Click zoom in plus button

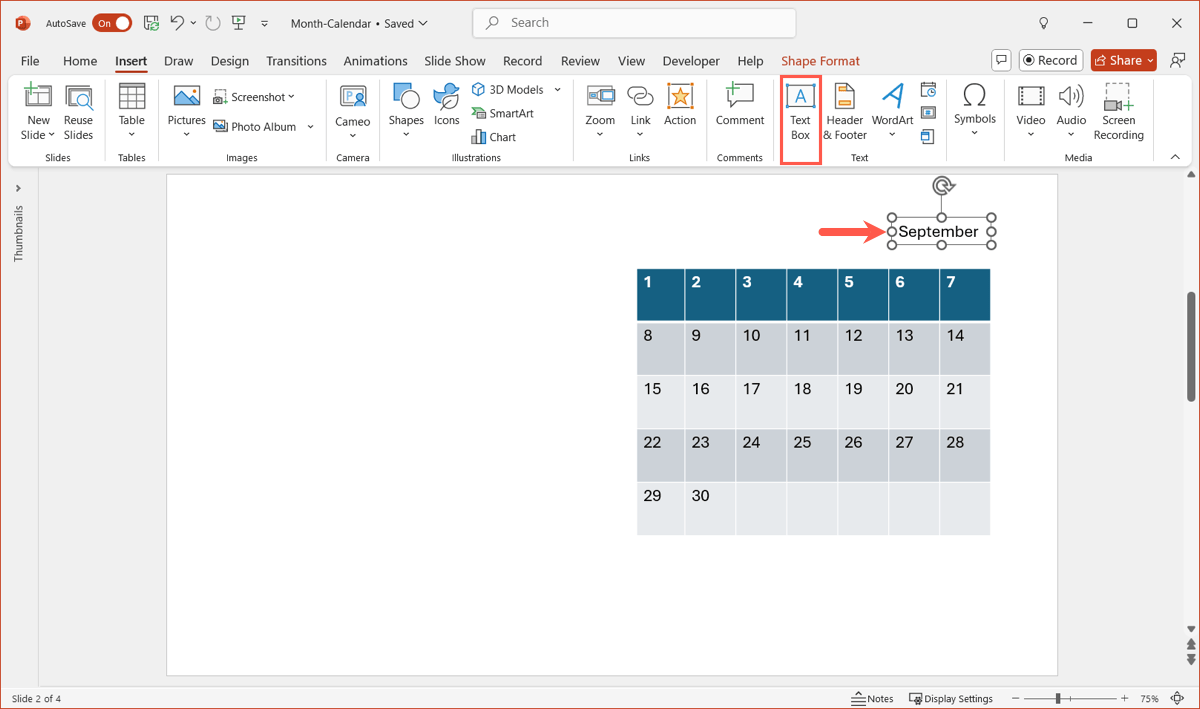[x=1125, y=699]
